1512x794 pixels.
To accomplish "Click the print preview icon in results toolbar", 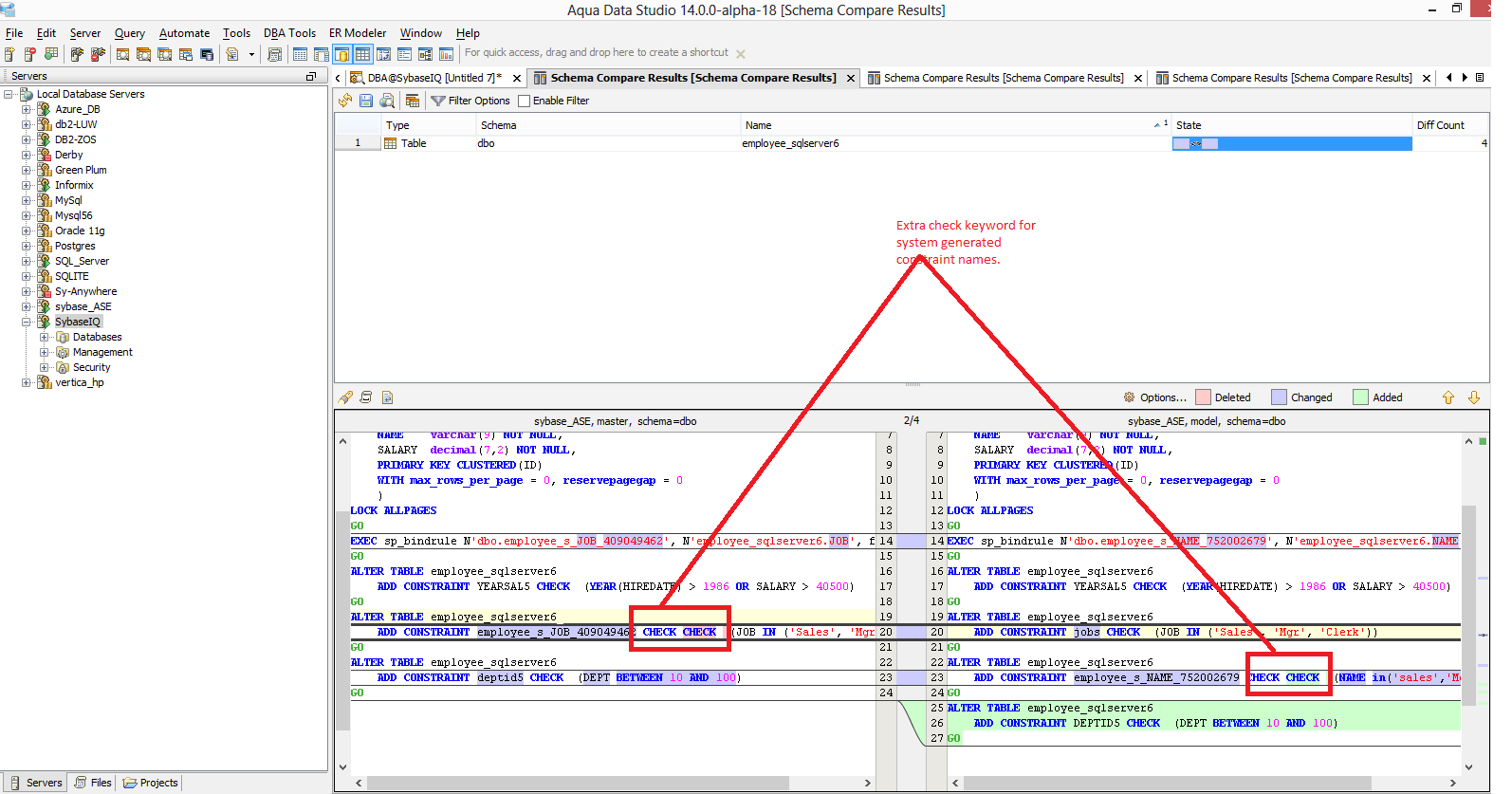I will pyautogui.click(x=387, y=101).
